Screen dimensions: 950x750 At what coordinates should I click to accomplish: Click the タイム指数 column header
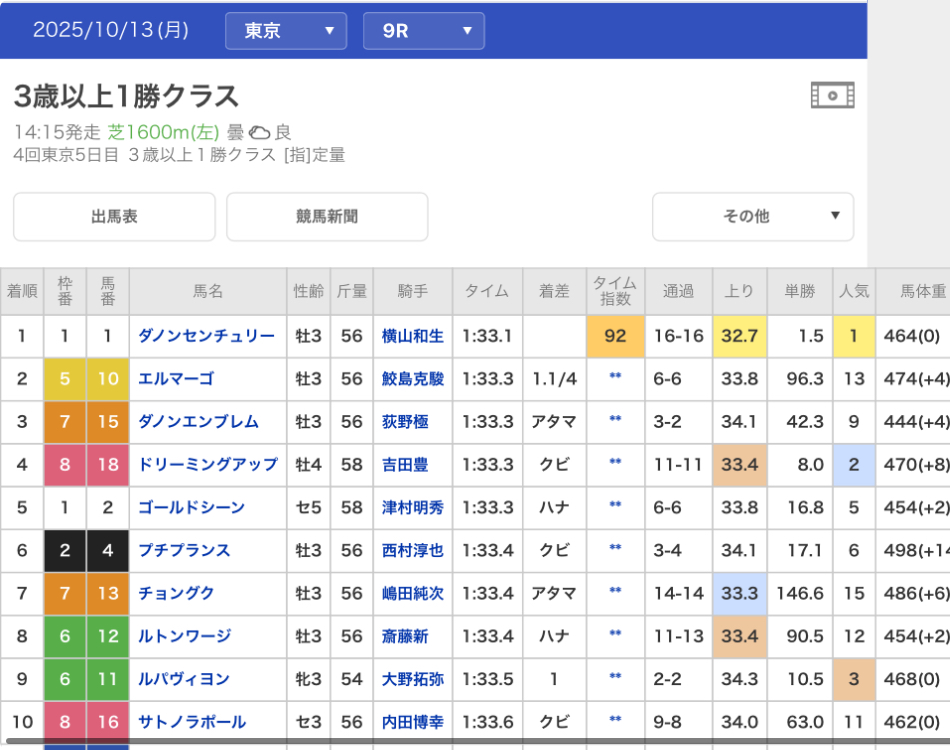click(615, 291)
